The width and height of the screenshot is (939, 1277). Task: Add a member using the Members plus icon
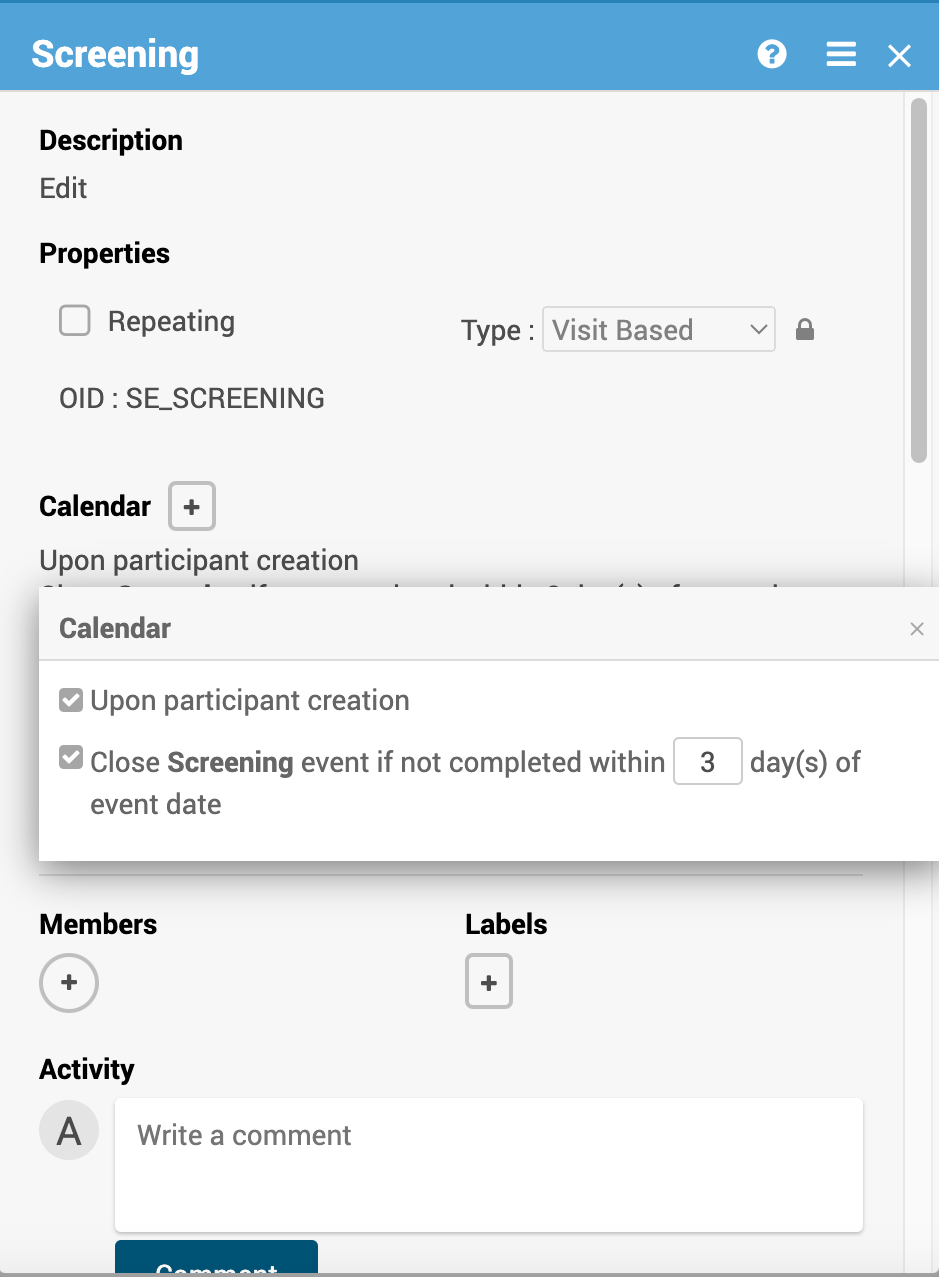click(x=68, y=982)
